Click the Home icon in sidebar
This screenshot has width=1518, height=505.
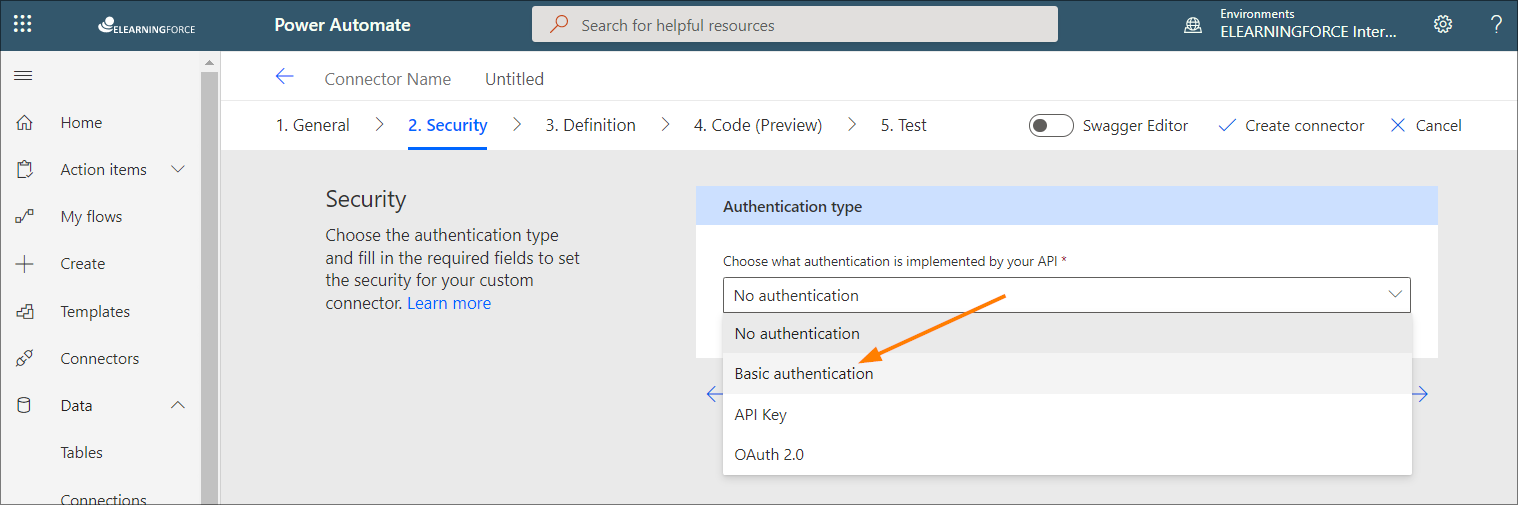[x=25, y=123]
